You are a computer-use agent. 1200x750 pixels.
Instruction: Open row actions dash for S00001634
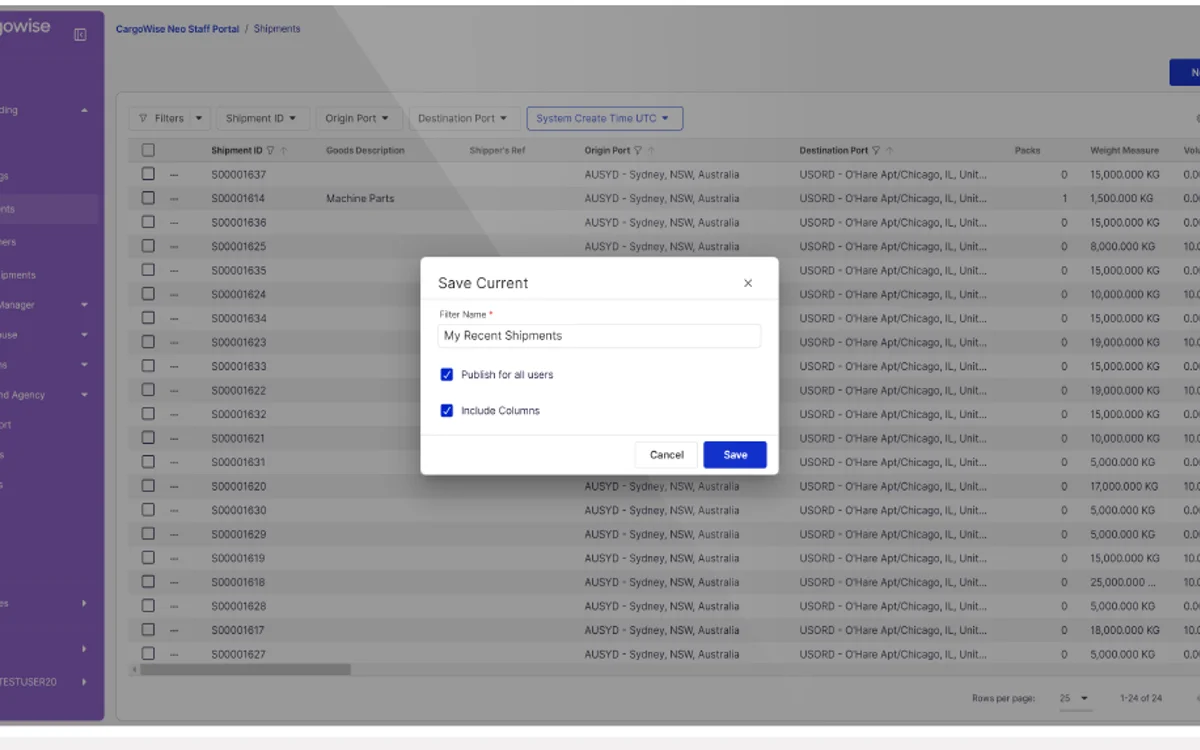(174, 319)
